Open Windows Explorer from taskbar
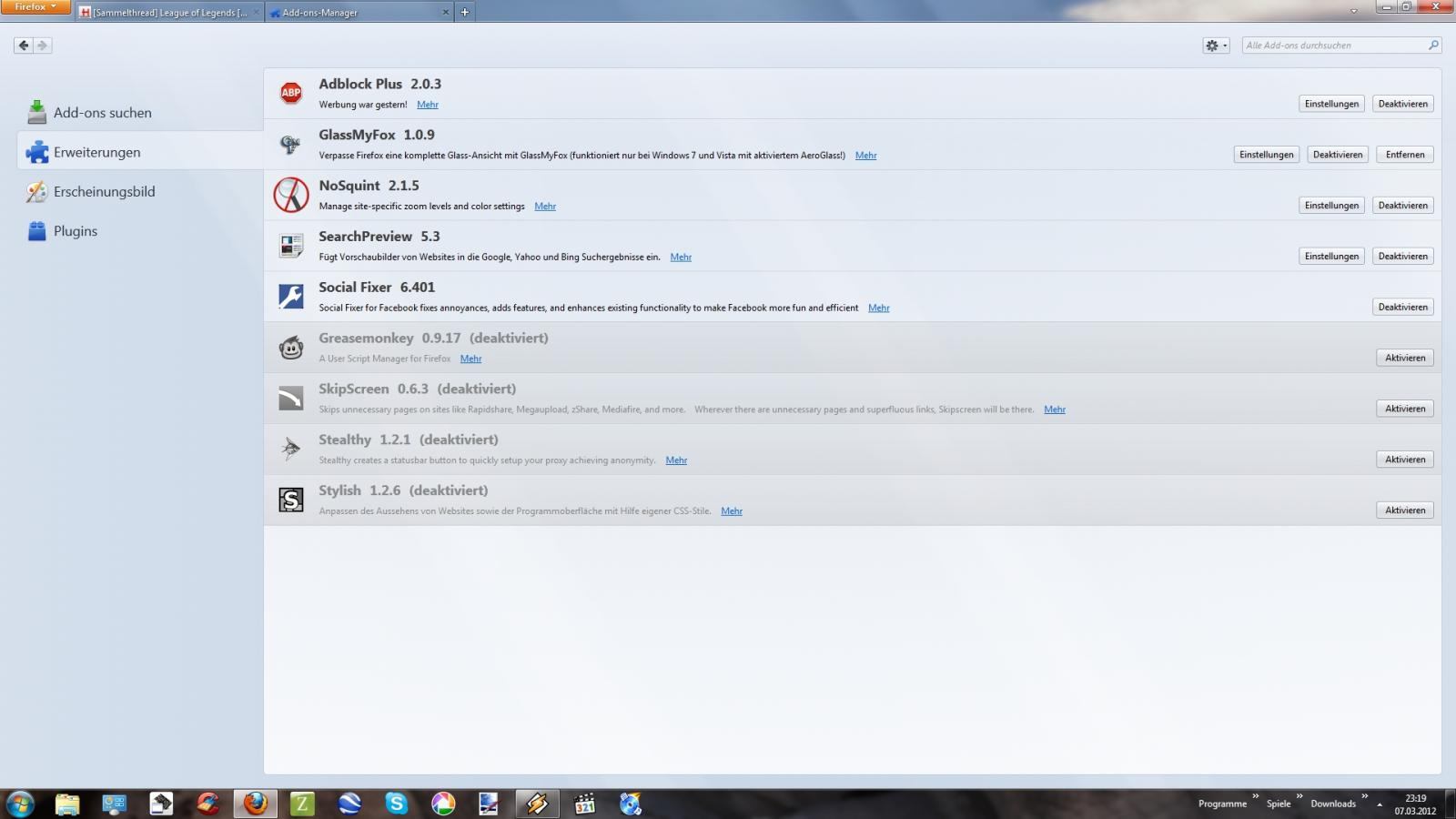 tap(67, 804)
